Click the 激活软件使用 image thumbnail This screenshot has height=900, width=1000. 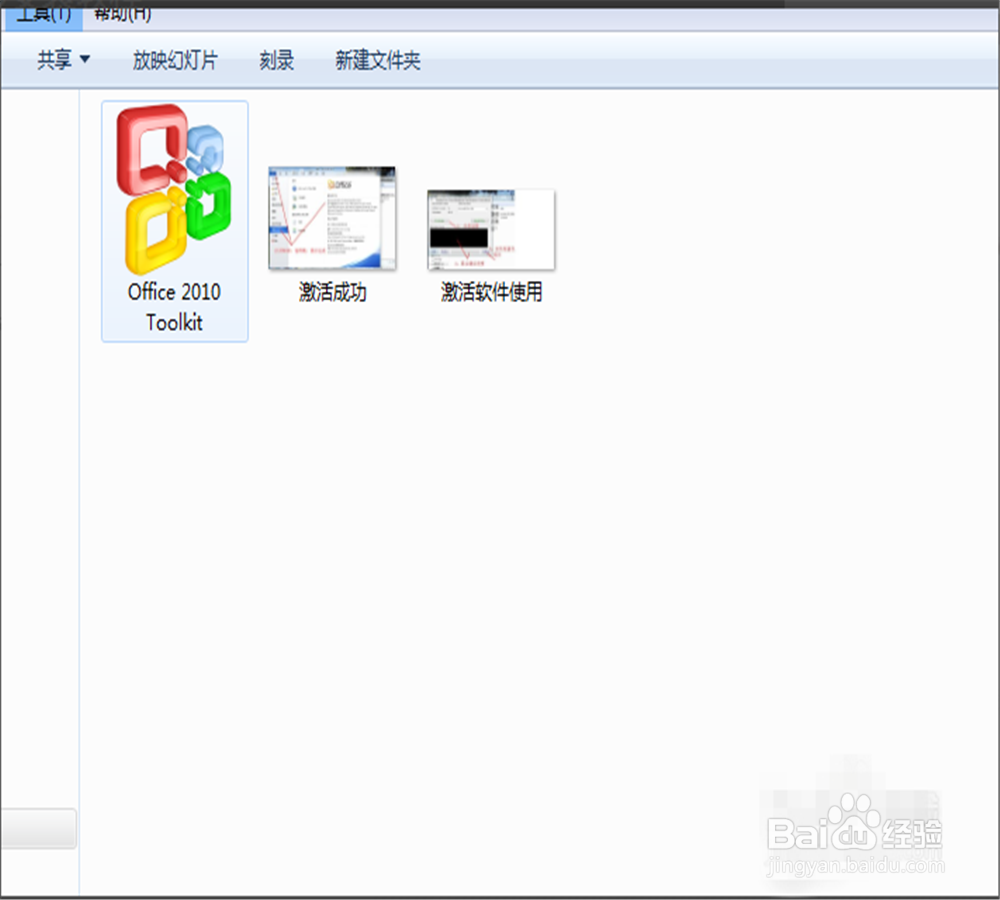pos(491,230)
